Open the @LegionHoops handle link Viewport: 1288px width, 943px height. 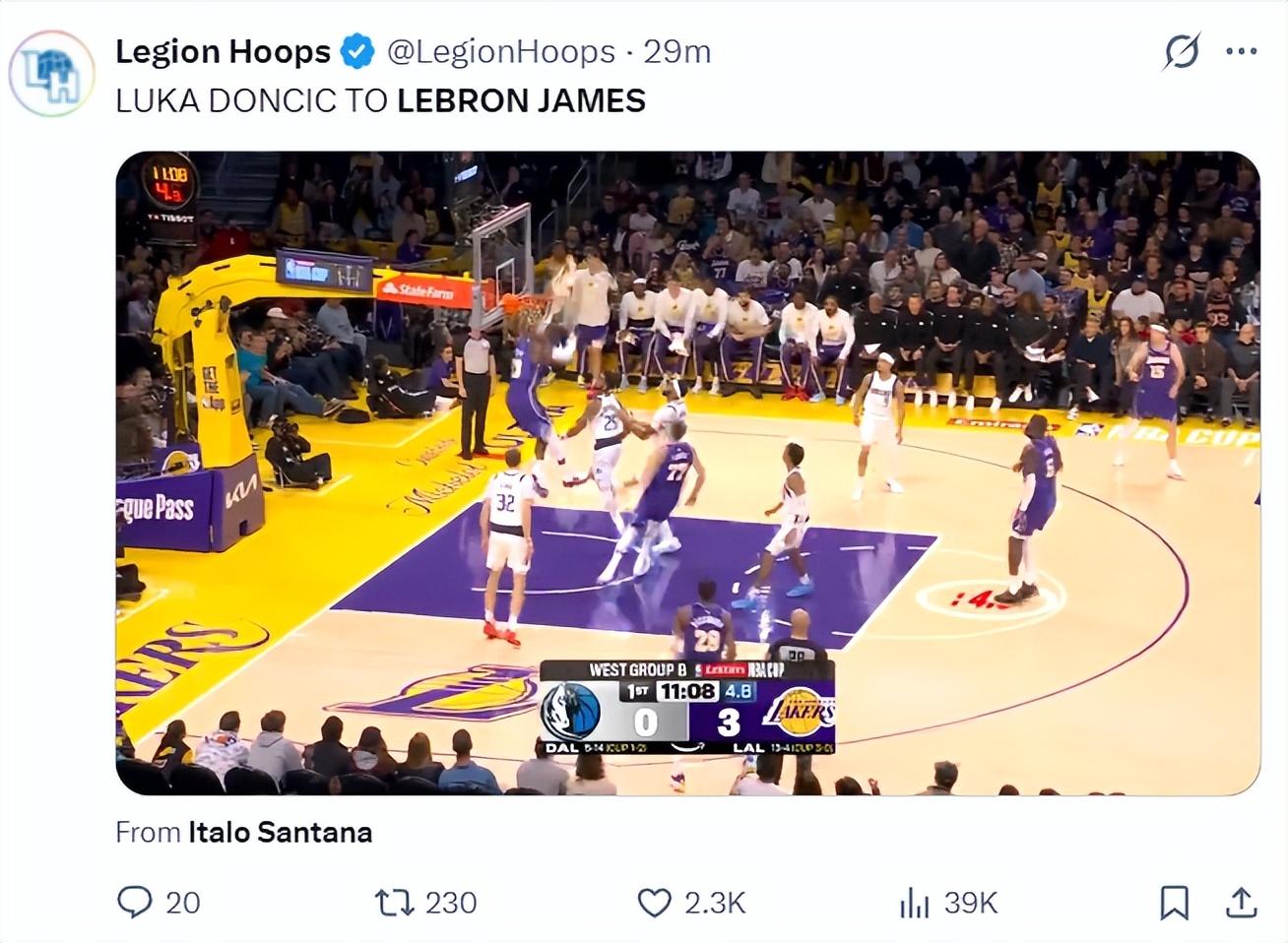click(500, 51)
